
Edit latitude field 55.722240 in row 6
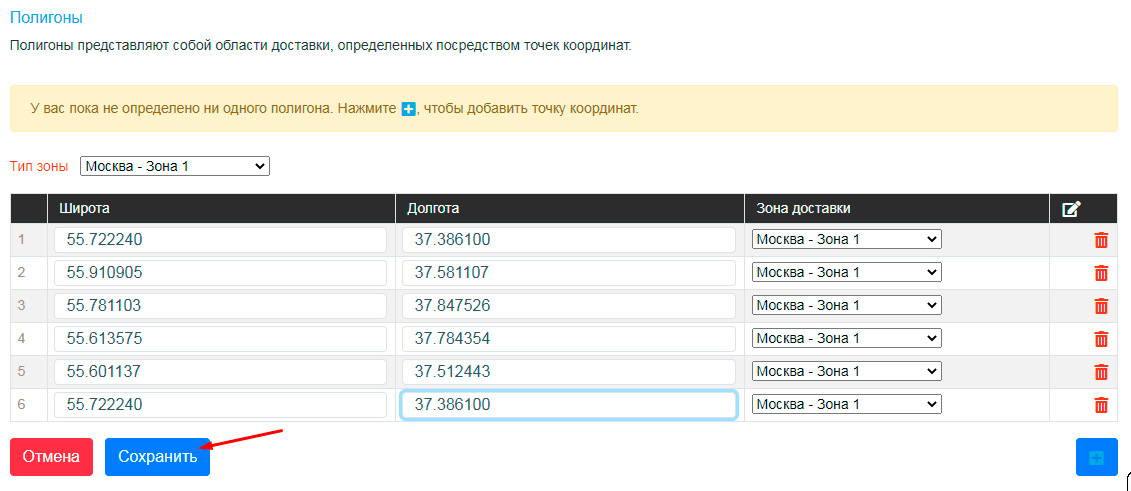click(x=220, y=405)
